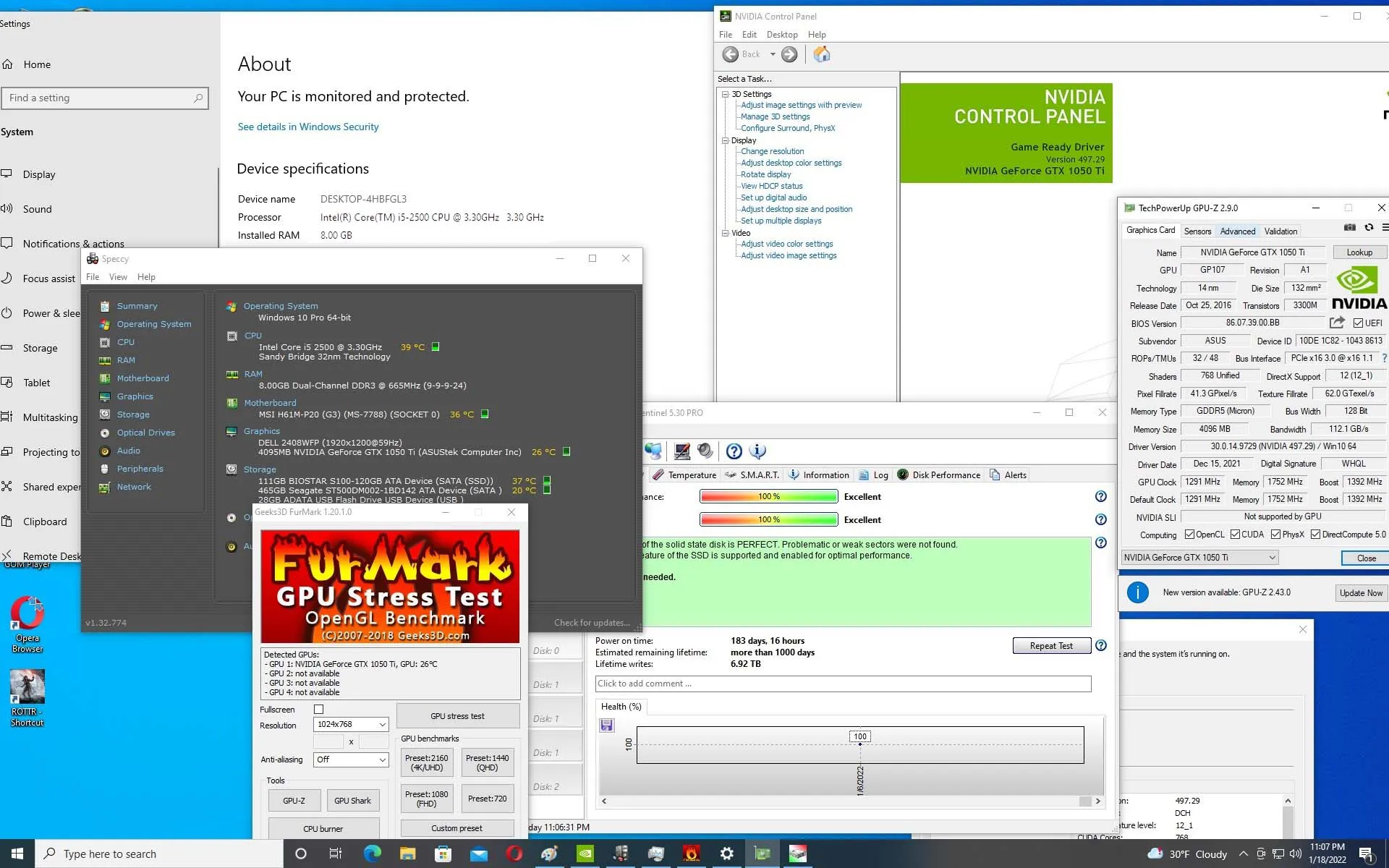The height and width of the screenshot is (868, 1389).
Task: Click the speaker icon in Hard Disk Sentinel toolbar
Action: 705,451
